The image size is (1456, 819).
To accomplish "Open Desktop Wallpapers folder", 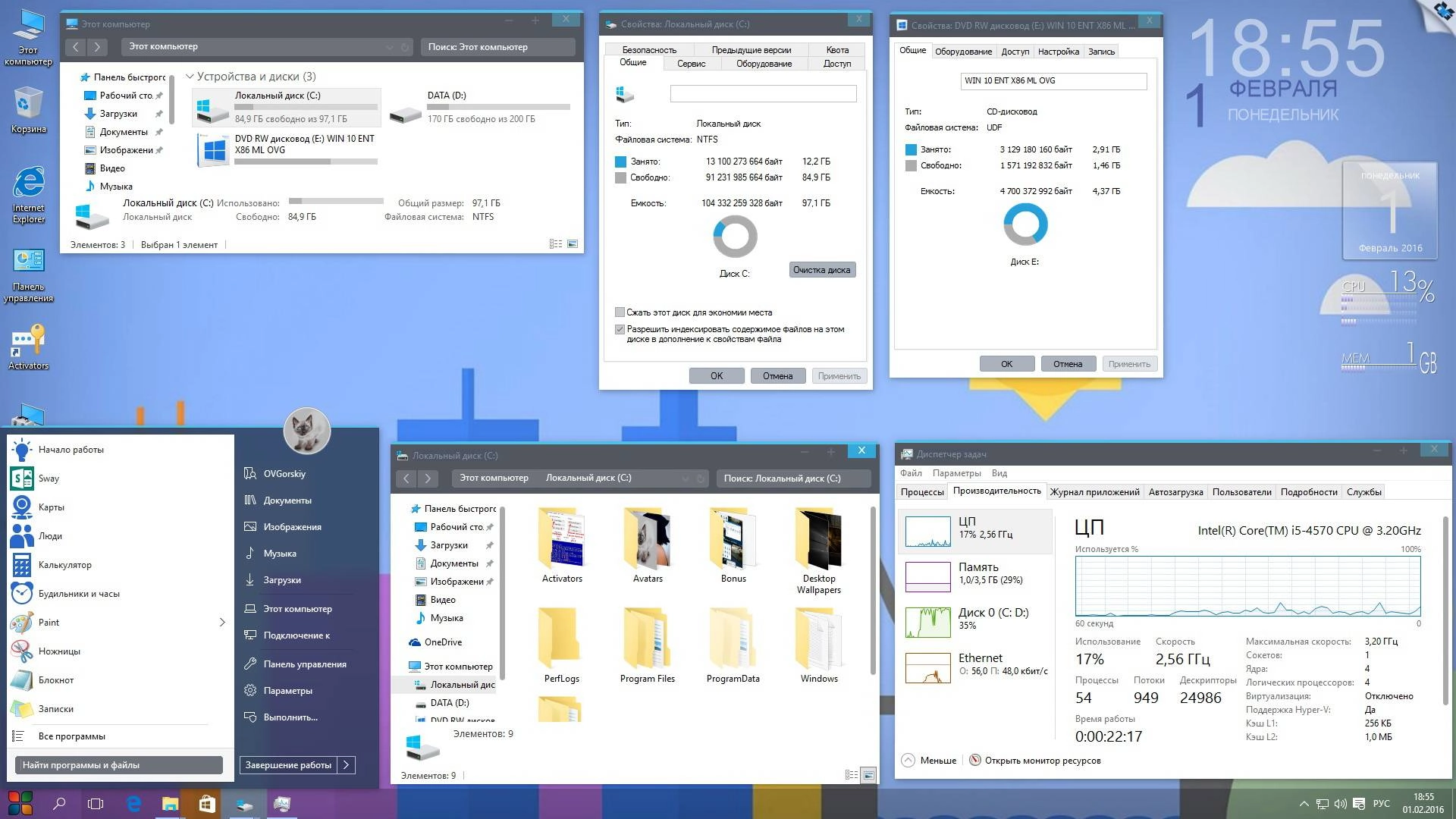I will pyautogui.click(x=819, y=551).
